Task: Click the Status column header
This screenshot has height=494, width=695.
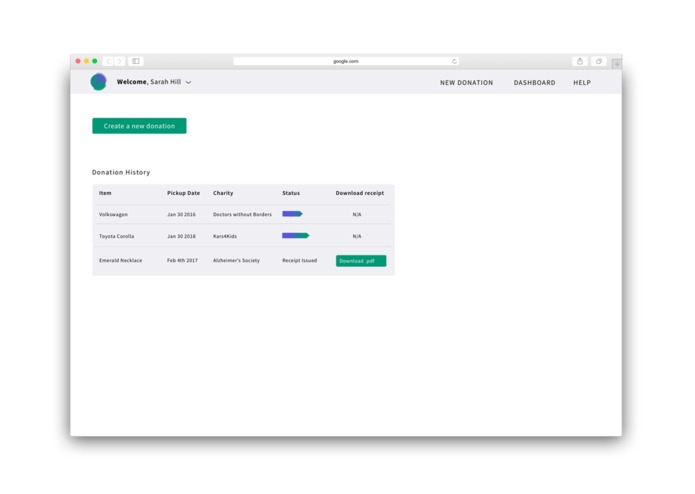Action: 291,193
